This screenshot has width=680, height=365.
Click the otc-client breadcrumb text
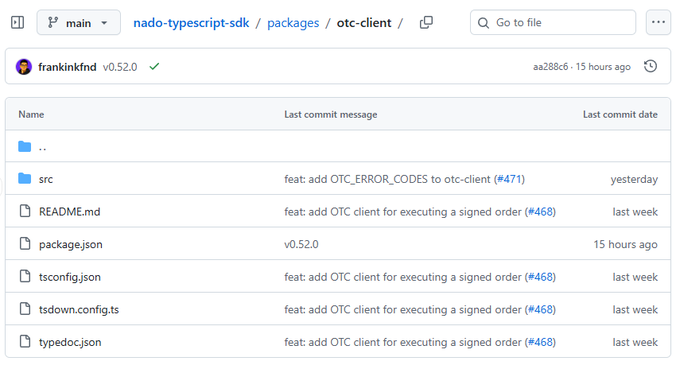[x=364, y=23]
